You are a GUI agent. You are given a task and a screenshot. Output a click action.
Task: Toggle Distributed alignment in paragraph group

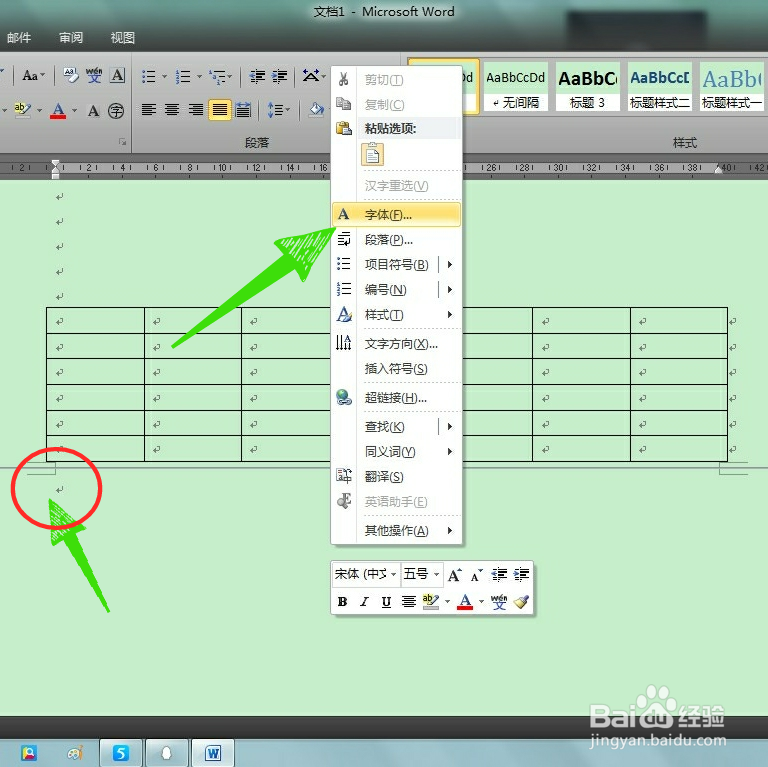(243, 110)
